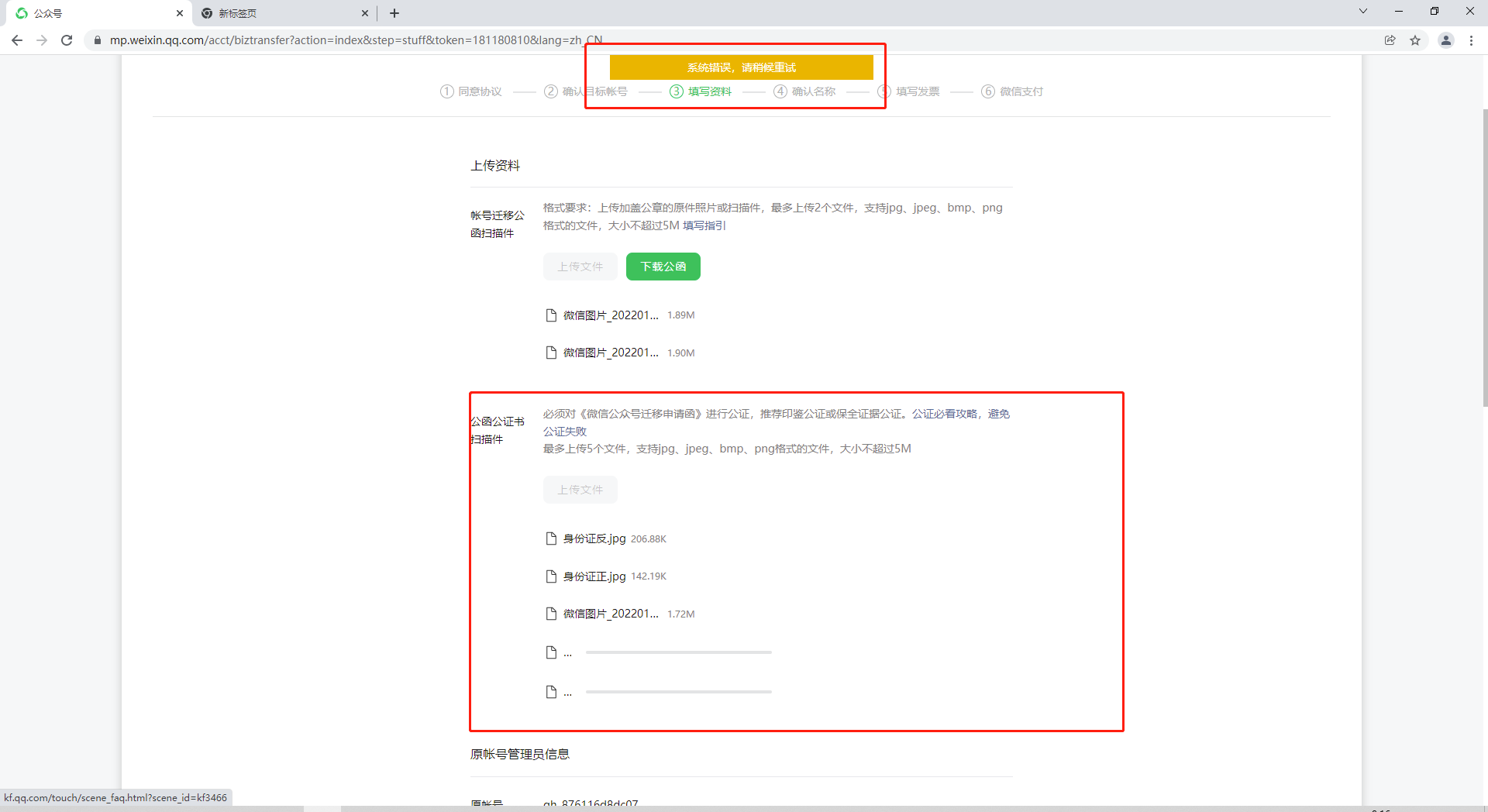Click 上传文件 under 公函公证书扫描件
This screenshot has height=812, width=1488.
click(580, 490)
